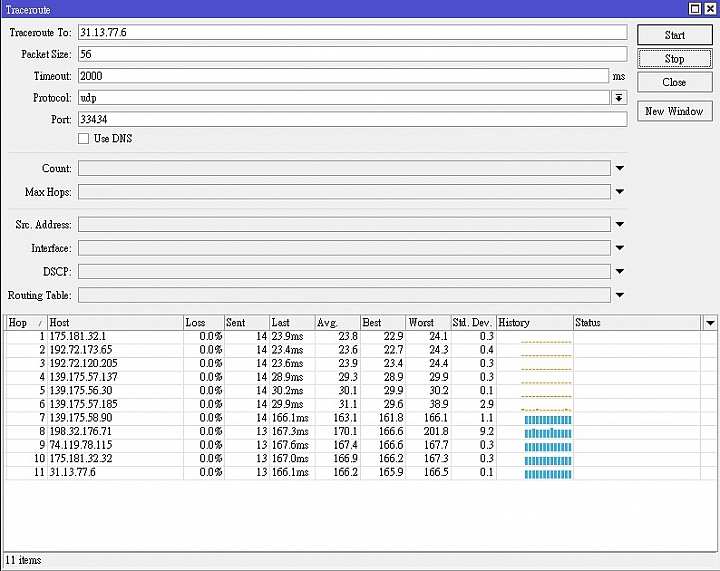
Task: Click the History column header
Action: (535, 323)
